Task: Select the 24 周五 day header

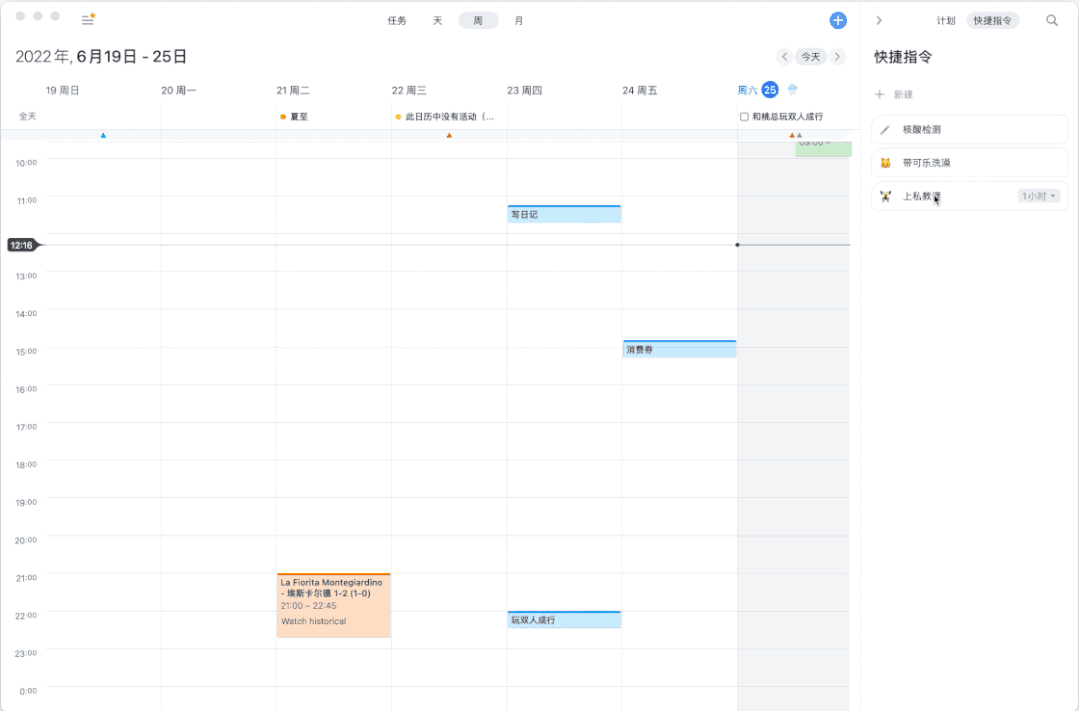Action: click(639, 90)
